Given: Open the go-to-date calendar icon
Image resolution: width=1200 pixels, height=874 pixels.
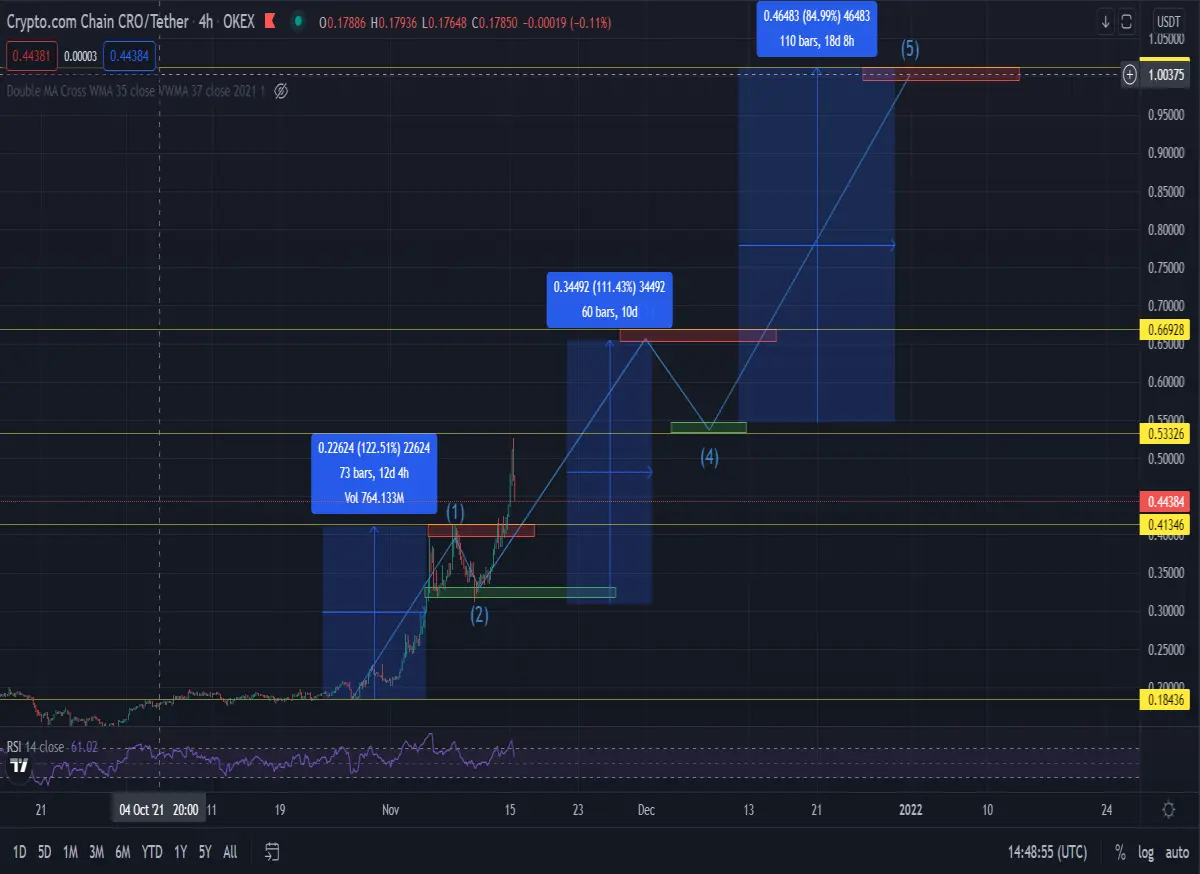Looking at the screenshot, I should [x=272, y=852].
